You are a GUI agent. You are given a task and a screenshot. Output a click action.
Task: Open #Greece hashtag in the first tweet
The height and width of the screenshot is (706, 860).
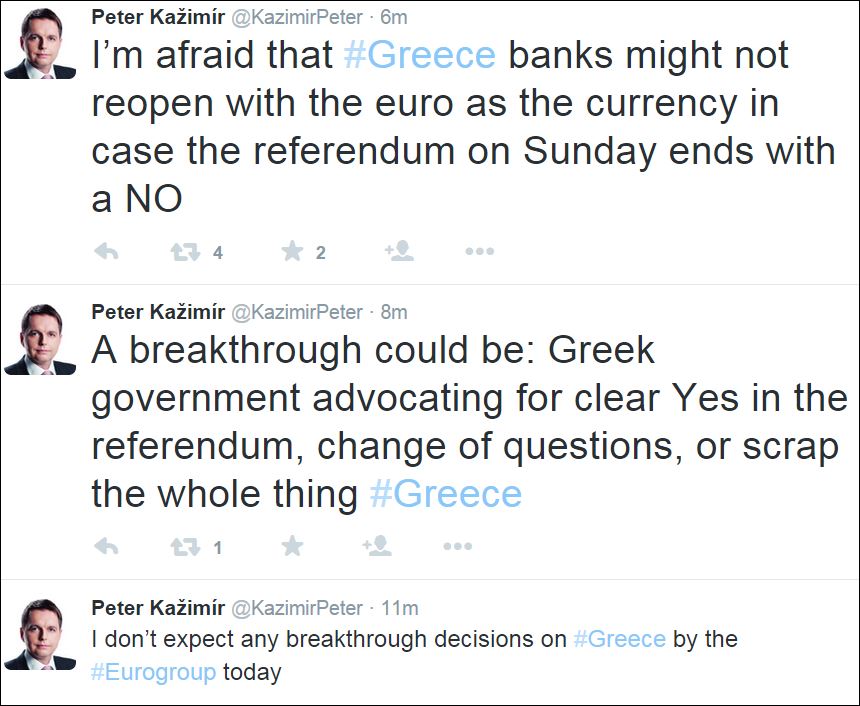[419, 55]
